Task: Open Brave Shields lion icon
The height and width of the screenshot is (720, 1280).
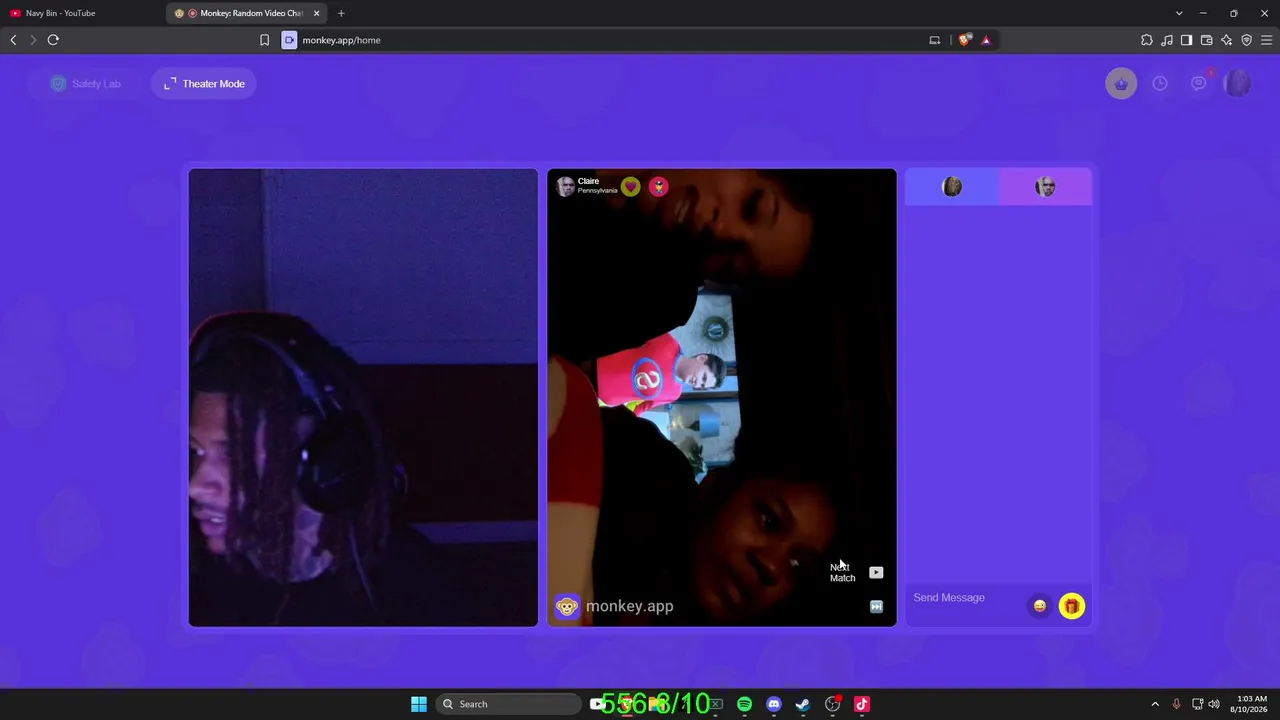Action: [964, 40]
